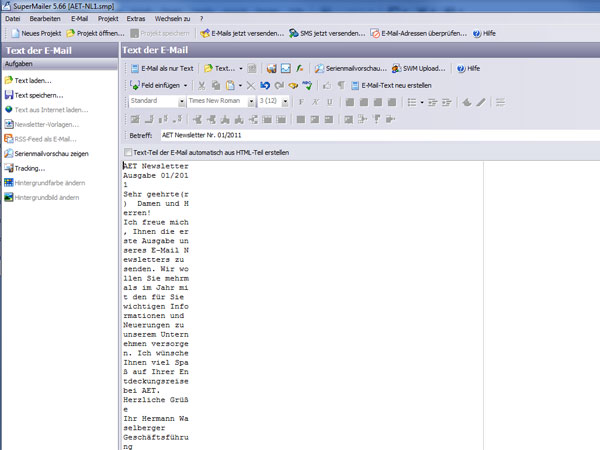Expand the Feld einfügen dropdown arrow

coord(186,85)
